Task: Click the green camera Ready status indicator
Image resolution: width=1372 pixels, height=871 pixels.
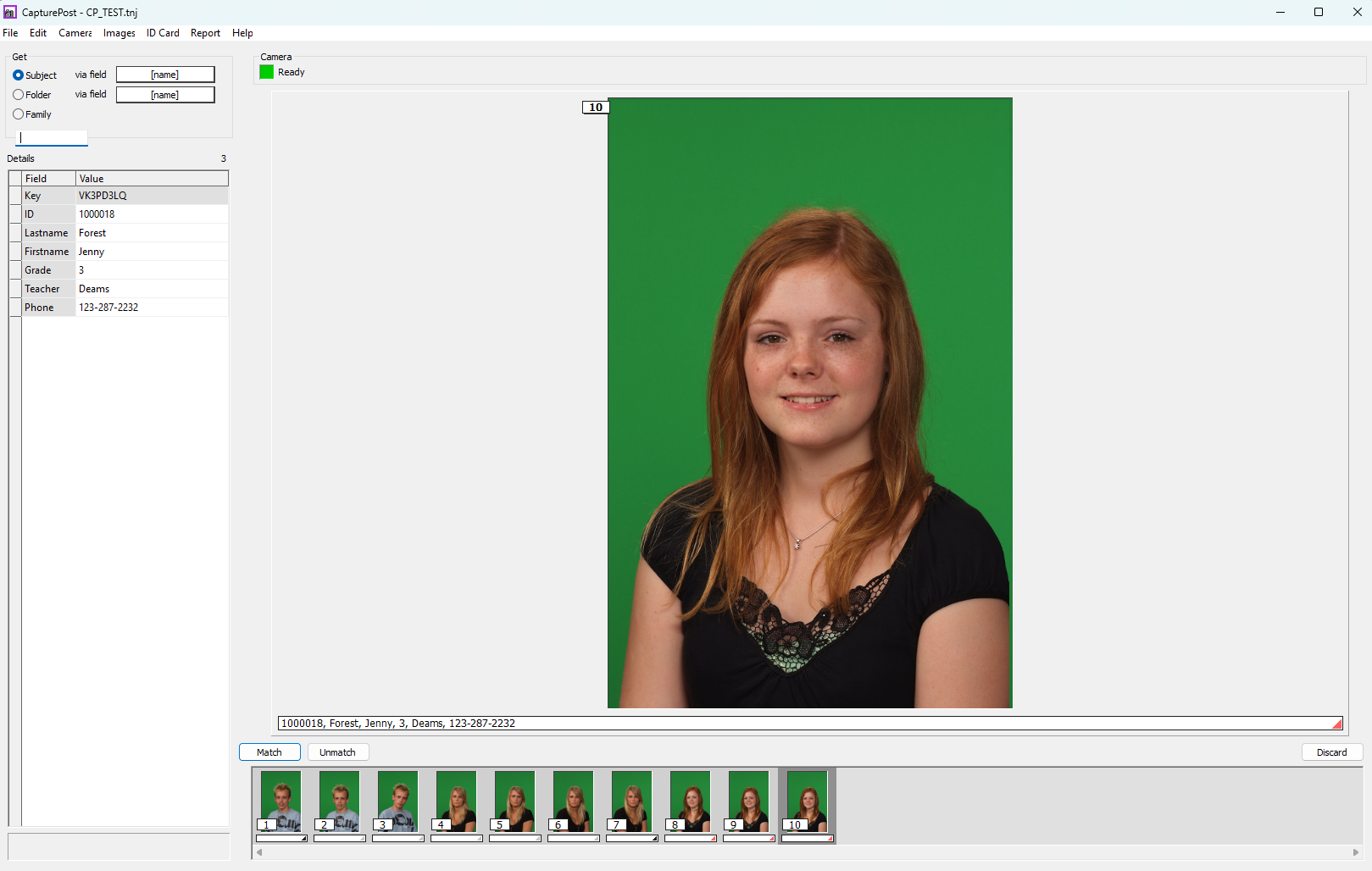Action: click(266, 72)
